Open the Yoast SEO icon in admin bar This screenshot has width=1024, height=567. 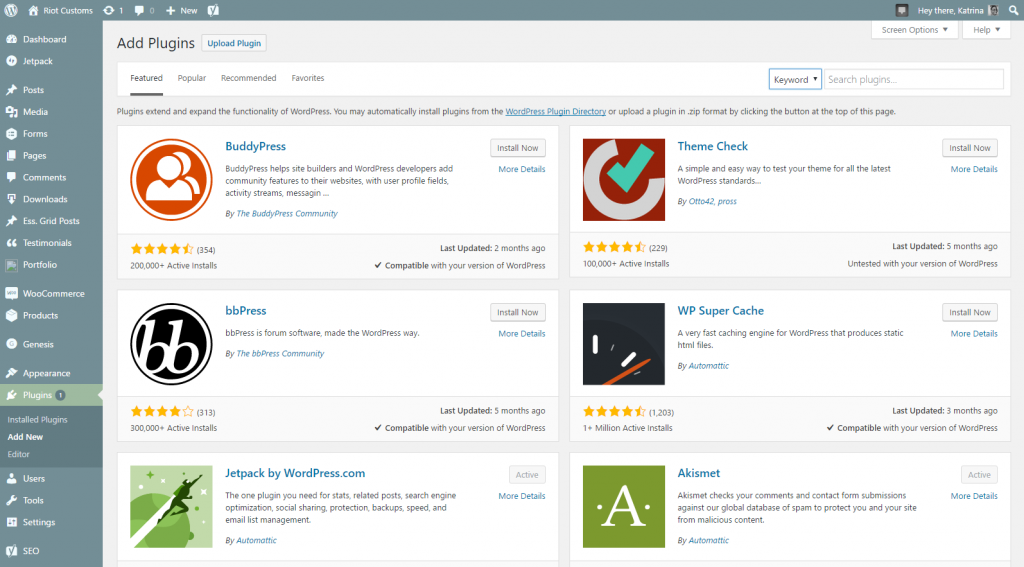(x=213, y=10)
